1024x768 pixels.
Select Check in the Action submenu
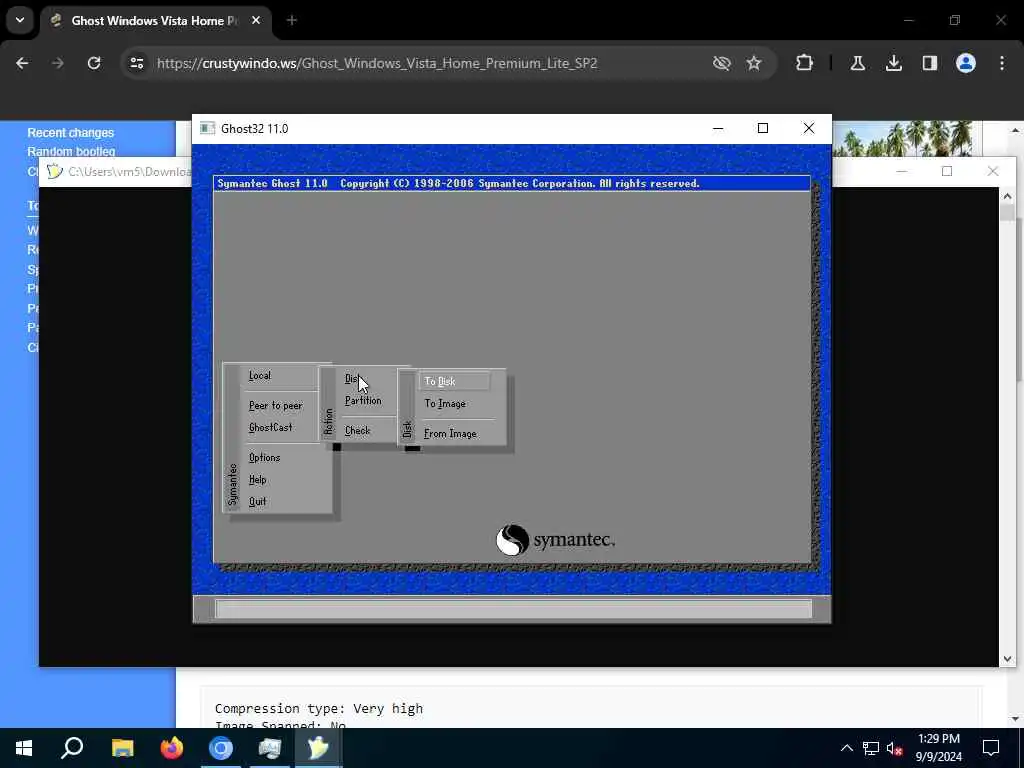pos(357,430)
